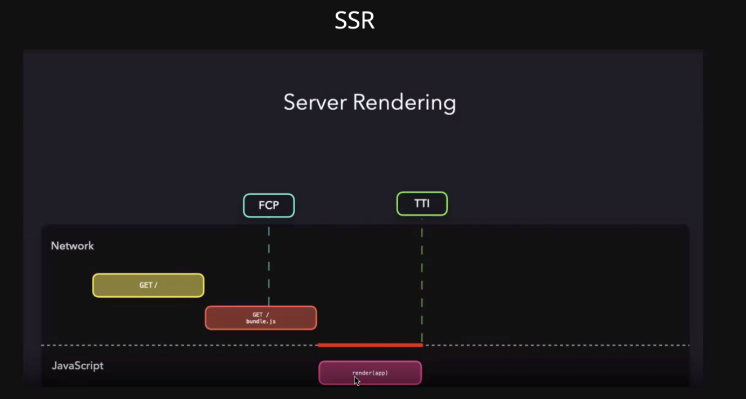Click the pink render(app) block
Image resolution: width=746 pixels, height=399 pixels.
click(x=370, y=373)
